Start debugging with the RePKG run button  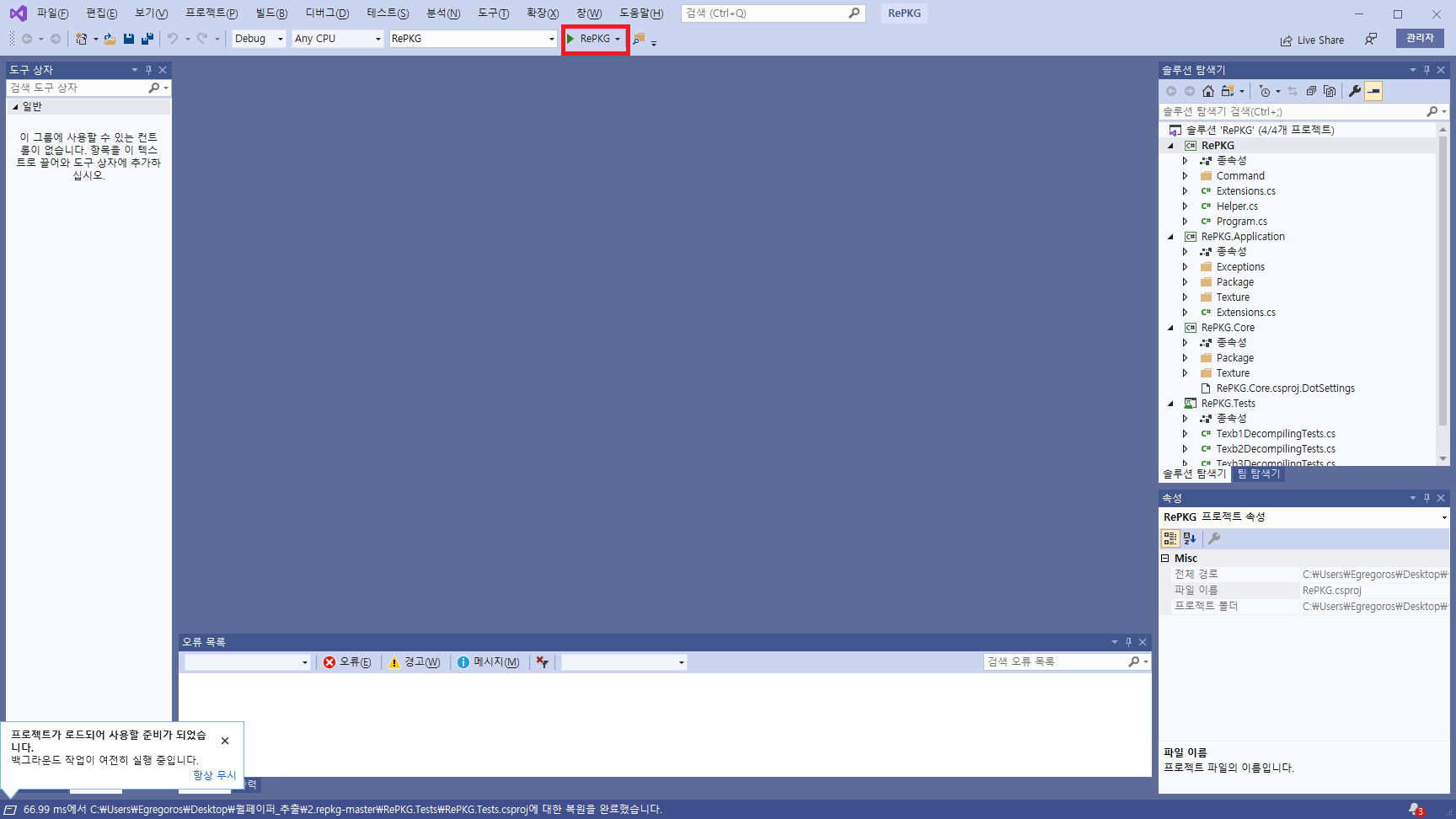coord(588,39)
